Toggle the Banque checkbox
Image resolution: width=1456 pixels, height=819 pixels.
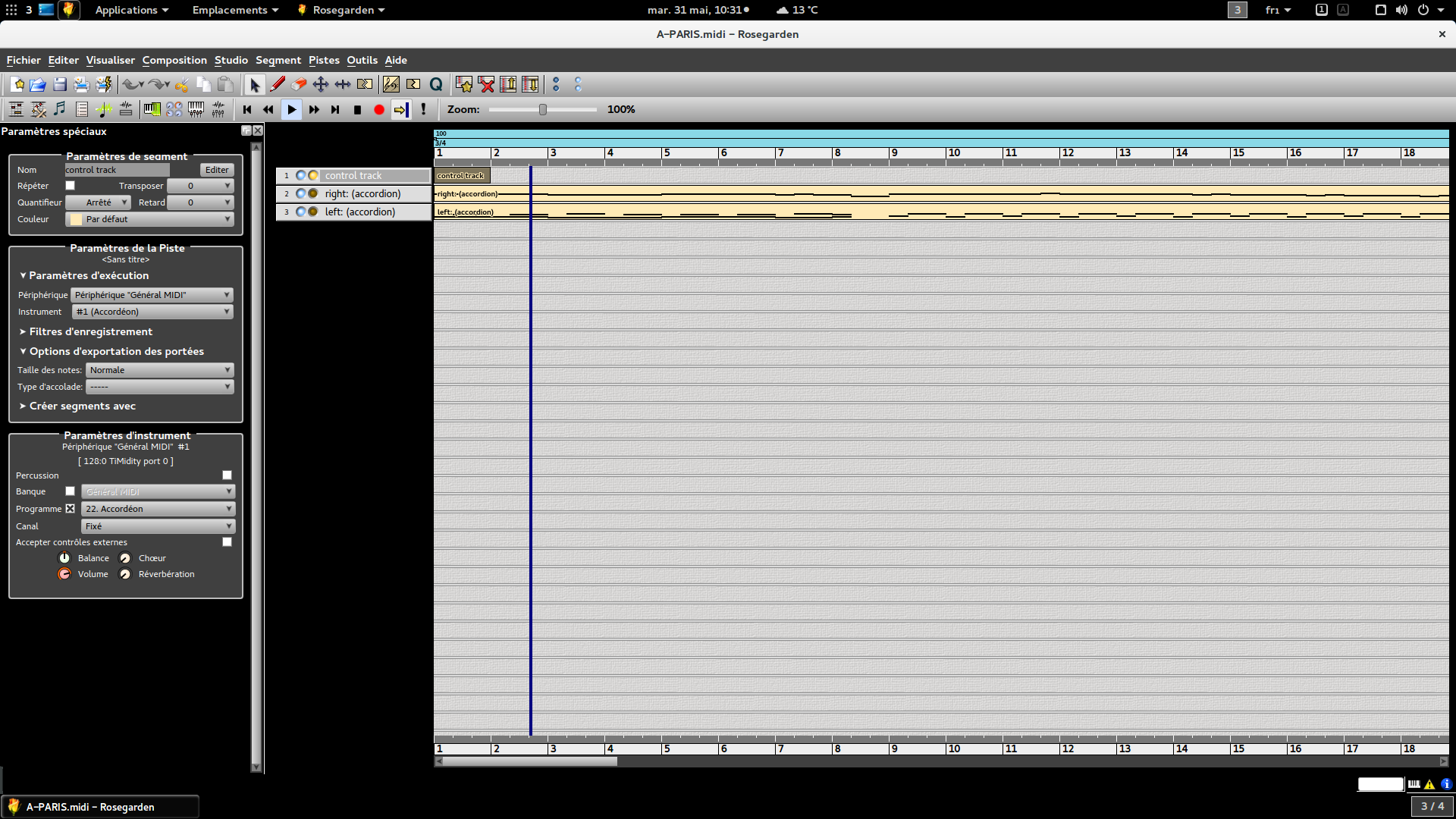point(70,491)
